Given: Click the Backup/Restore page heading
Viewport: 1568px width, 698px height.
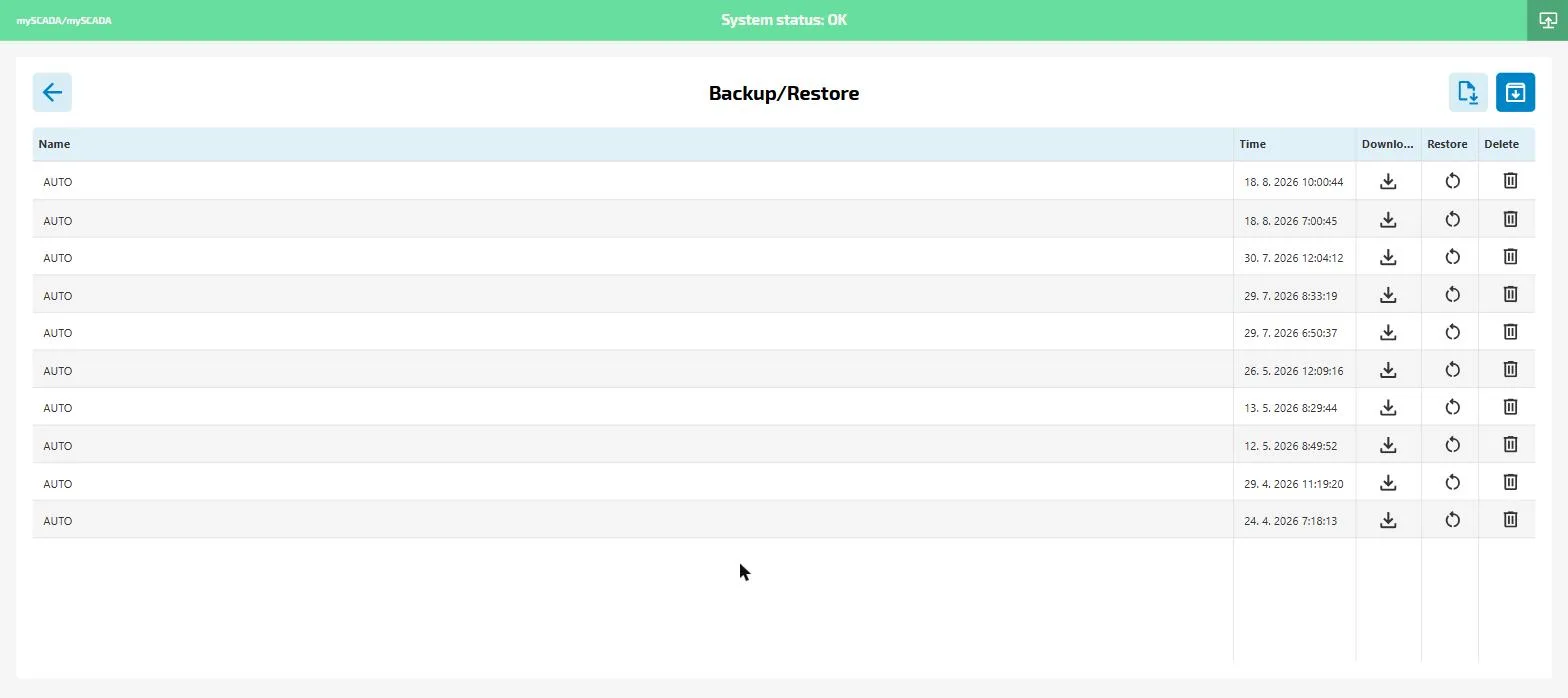Looking at the screenshot, I should click(784, 93).
